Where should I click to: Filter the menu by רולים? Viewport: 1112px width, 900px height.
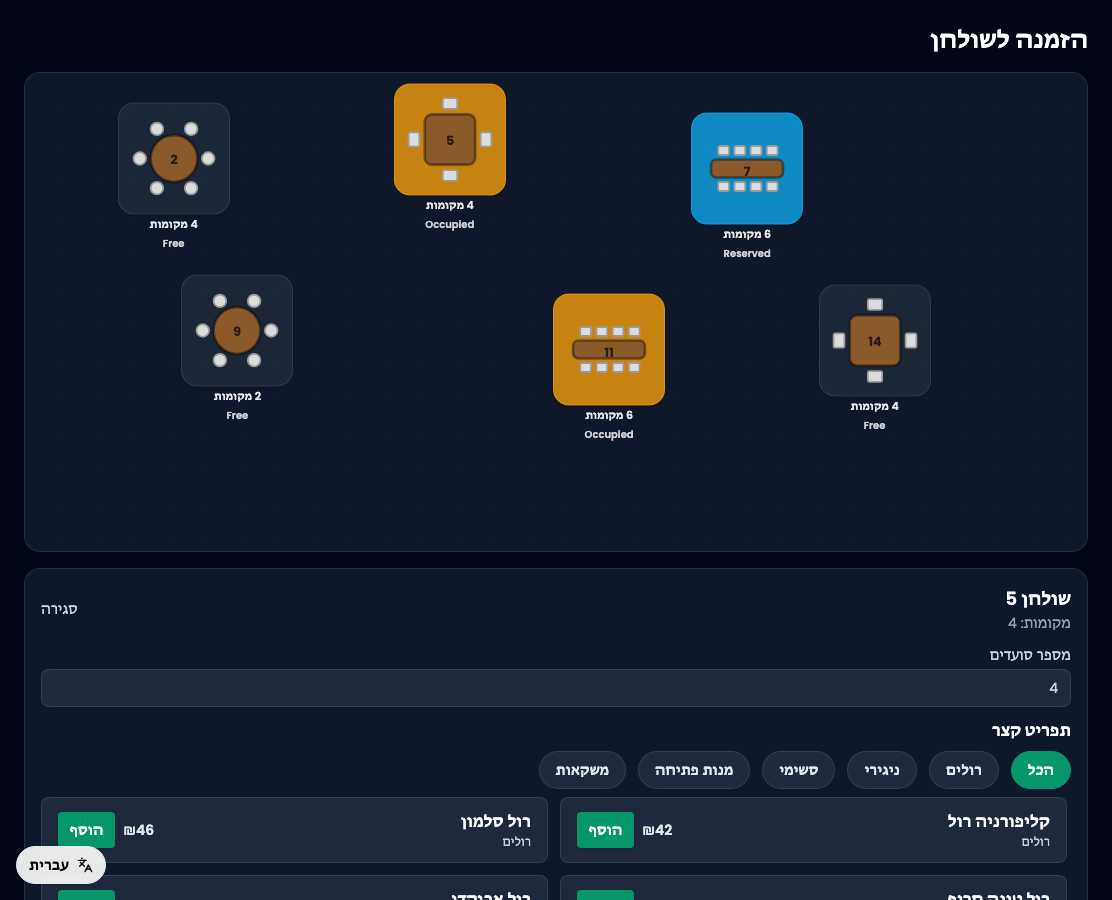point(964,770)
